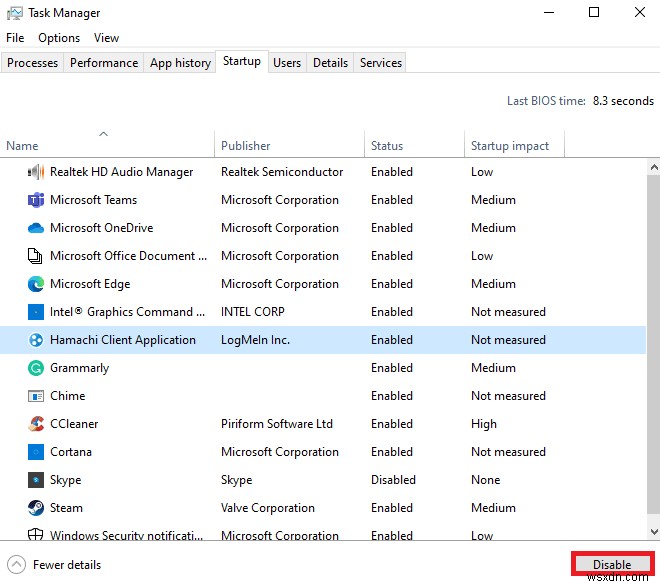Collapse view with Fewer details arrow
This screenshot has height=587, width=660.
click(16, 565)
